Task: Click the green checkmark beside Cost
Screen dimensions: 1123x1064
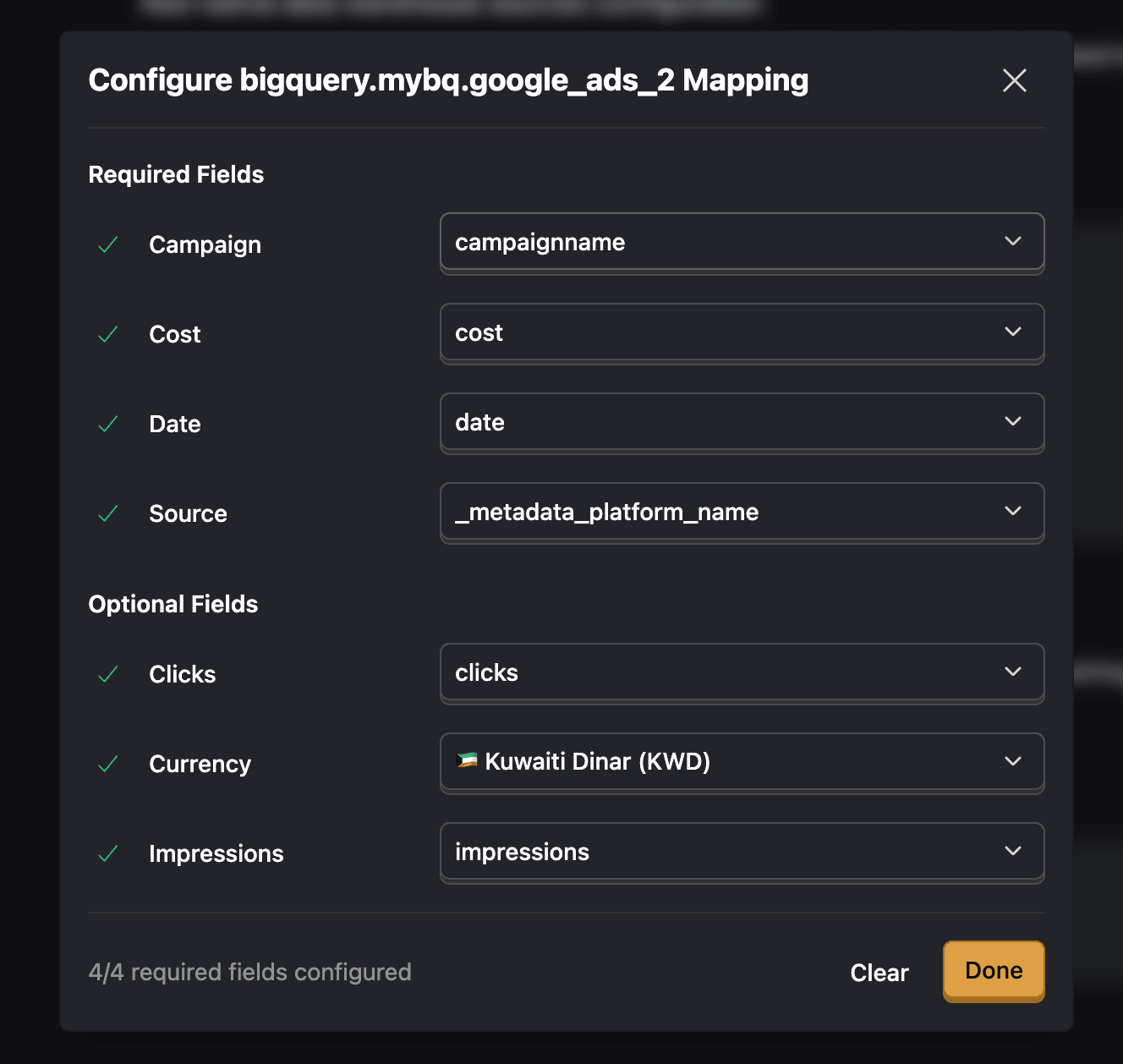Action: point(108,335)
